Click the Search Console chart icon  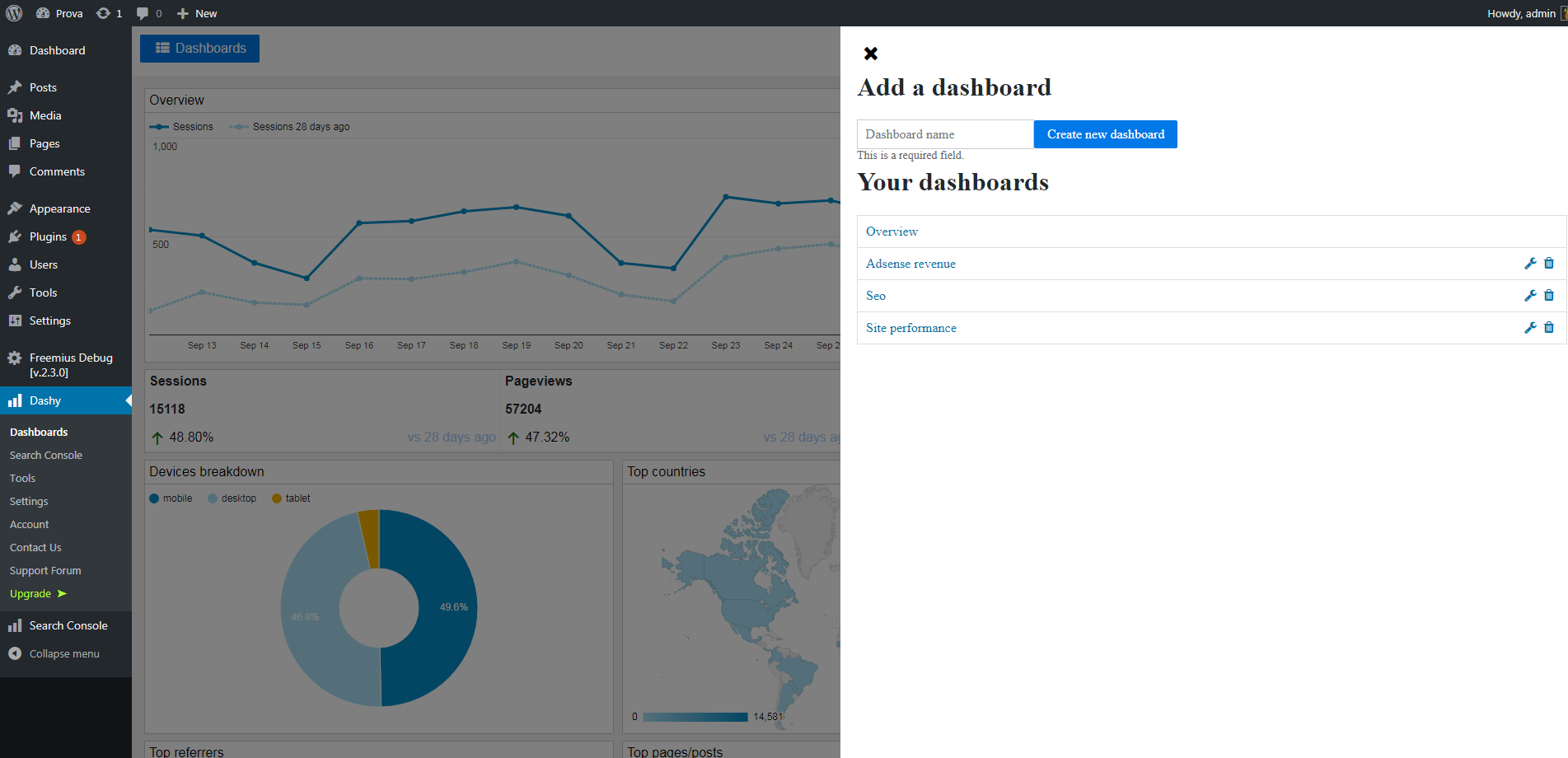coord(15,625)
